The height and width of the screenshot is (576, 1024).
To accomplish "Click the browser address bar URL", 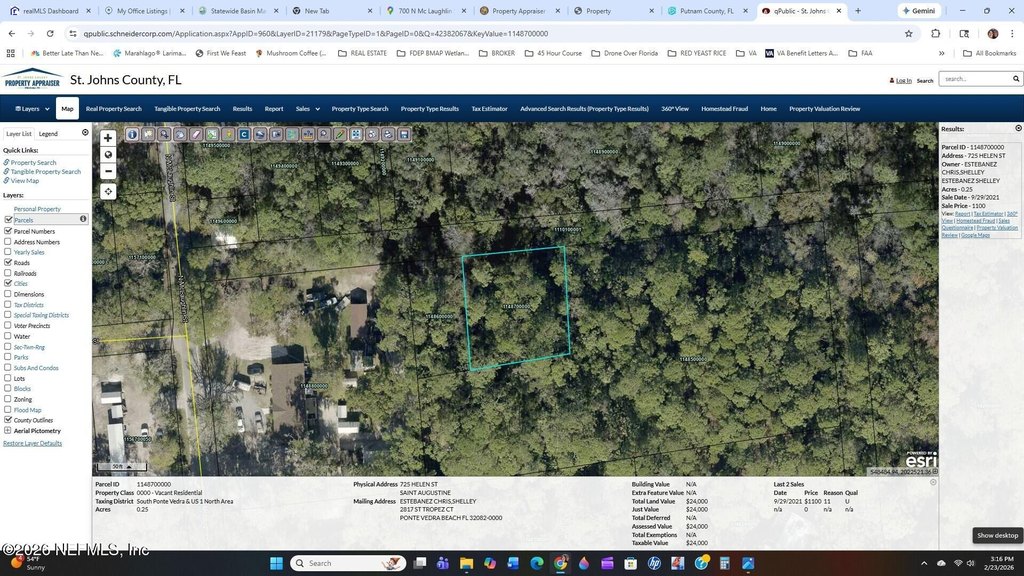I will tap(316, 34).
